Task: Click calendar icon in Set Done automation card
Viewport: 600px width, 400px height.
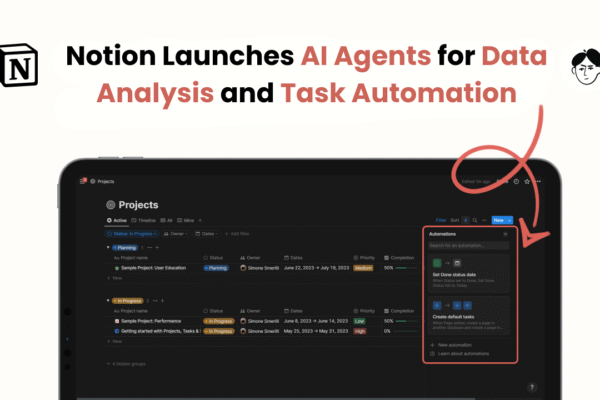Action: pyautogui.click(x=457, y=263)
